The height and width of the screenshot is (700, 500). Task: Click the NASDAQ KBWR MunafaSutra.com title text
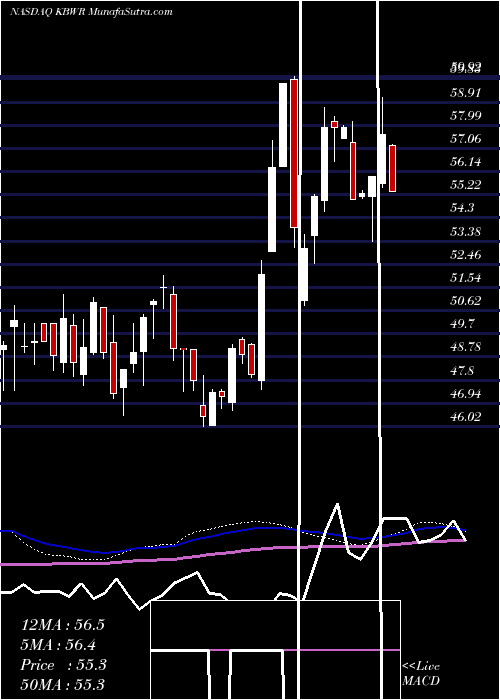[x=91, y=12]
